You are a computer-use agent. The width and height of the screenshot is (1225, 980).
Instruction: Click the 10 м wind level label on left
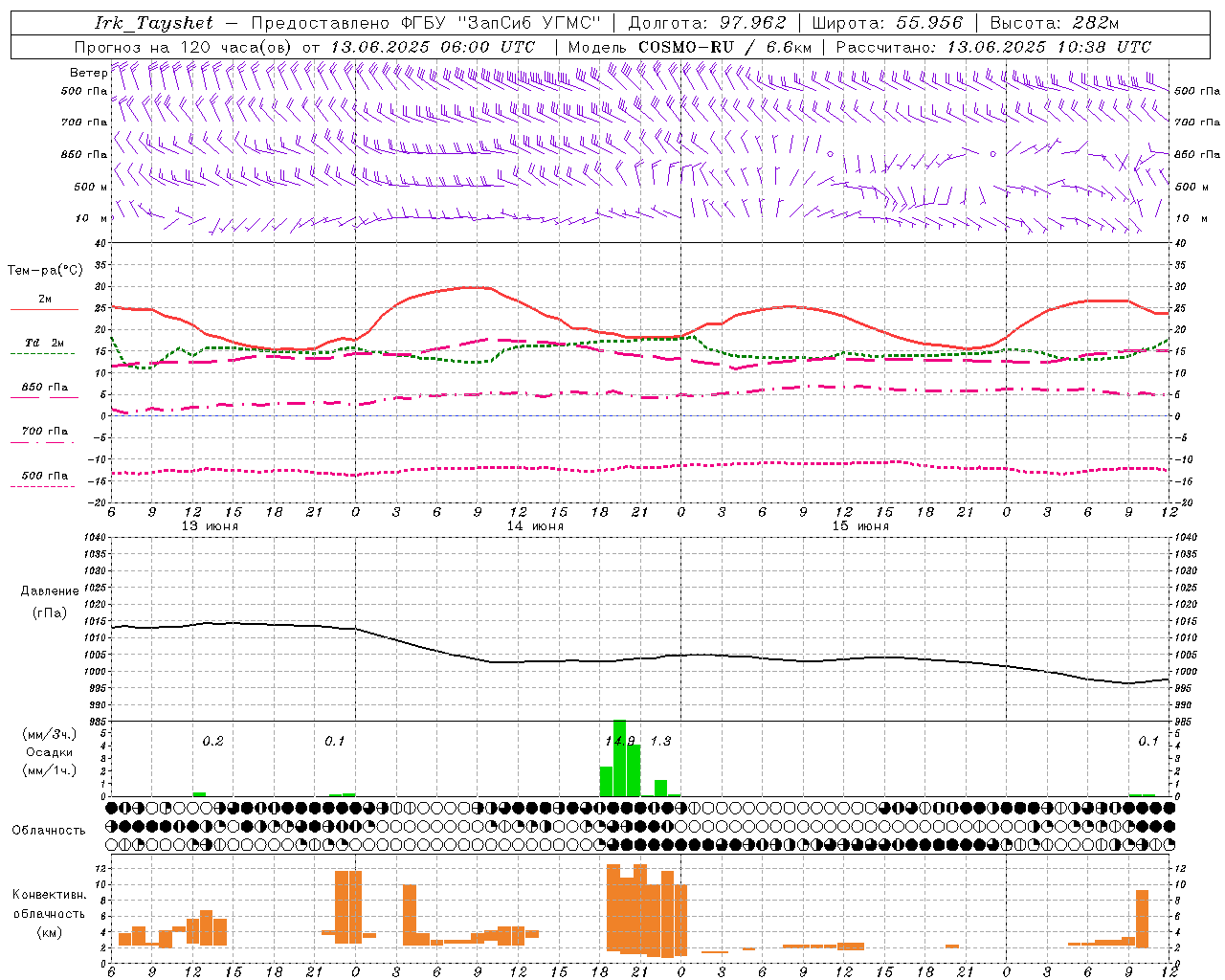click(91, 218)
